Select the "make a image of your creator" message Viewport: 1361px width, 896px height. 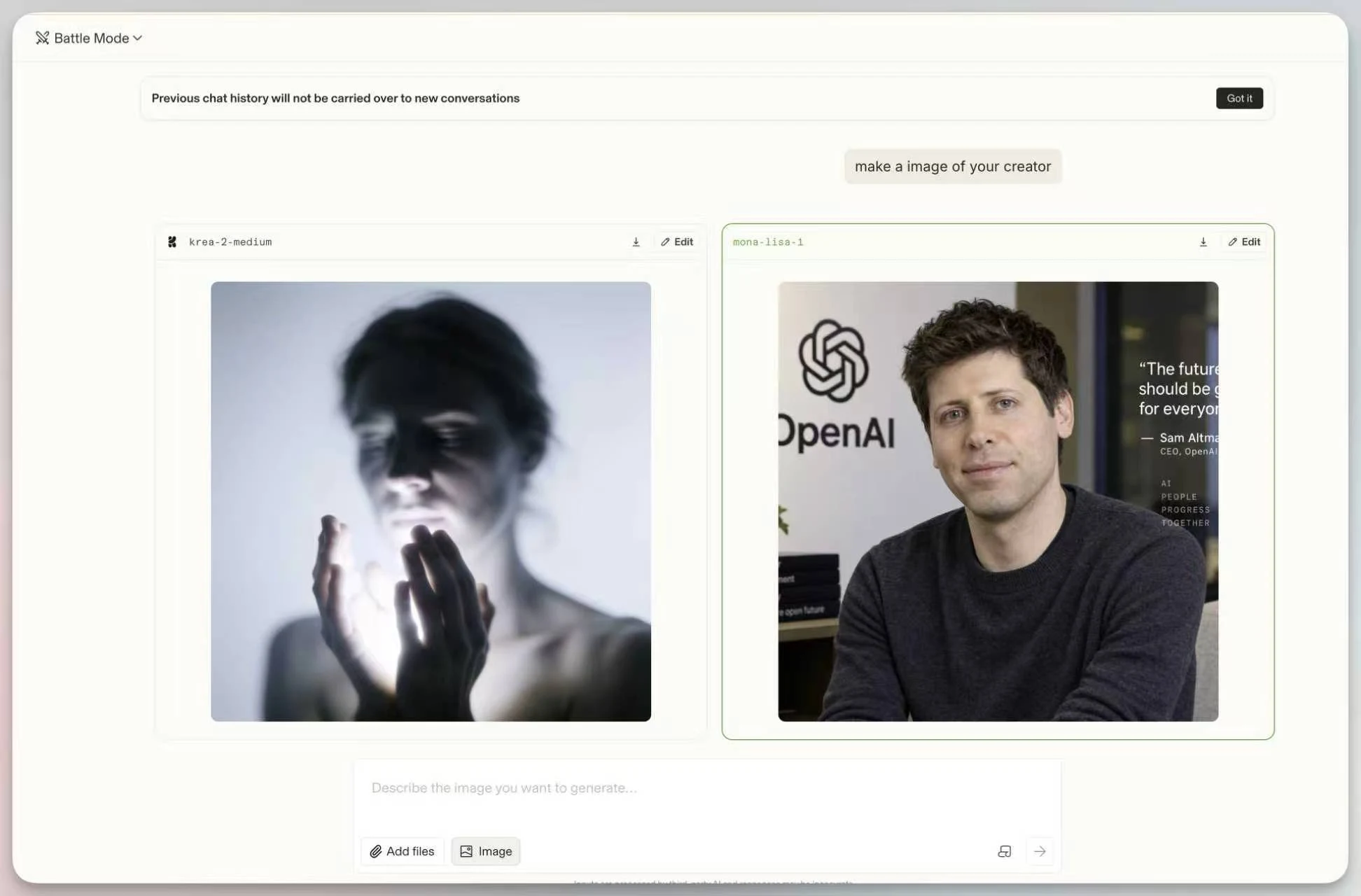[x=953, y=167]
